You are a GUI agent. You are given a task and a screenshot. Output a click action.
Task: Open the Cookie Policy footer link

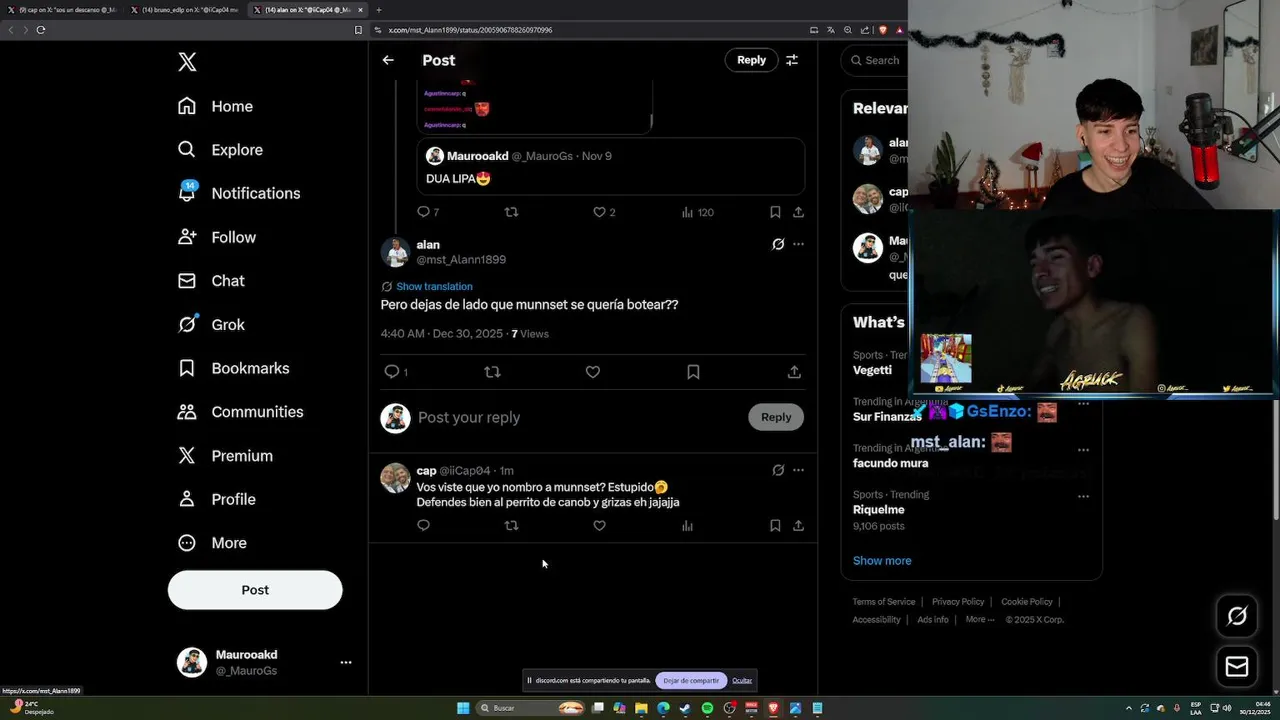[1027, 602]
